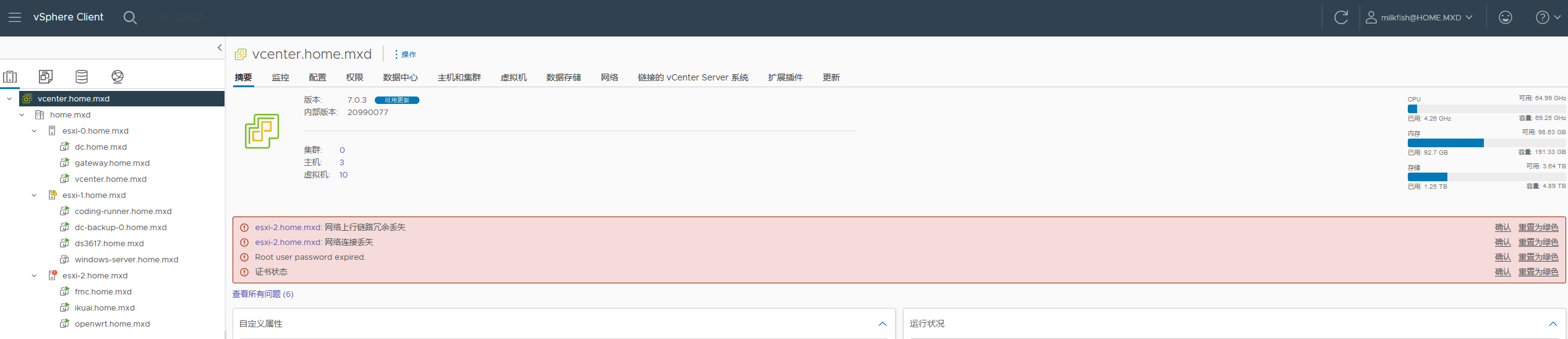Open esxi-2.home.mxd link in uplink redundancy alarm
Screen dimensions: 1568x339
288,227
